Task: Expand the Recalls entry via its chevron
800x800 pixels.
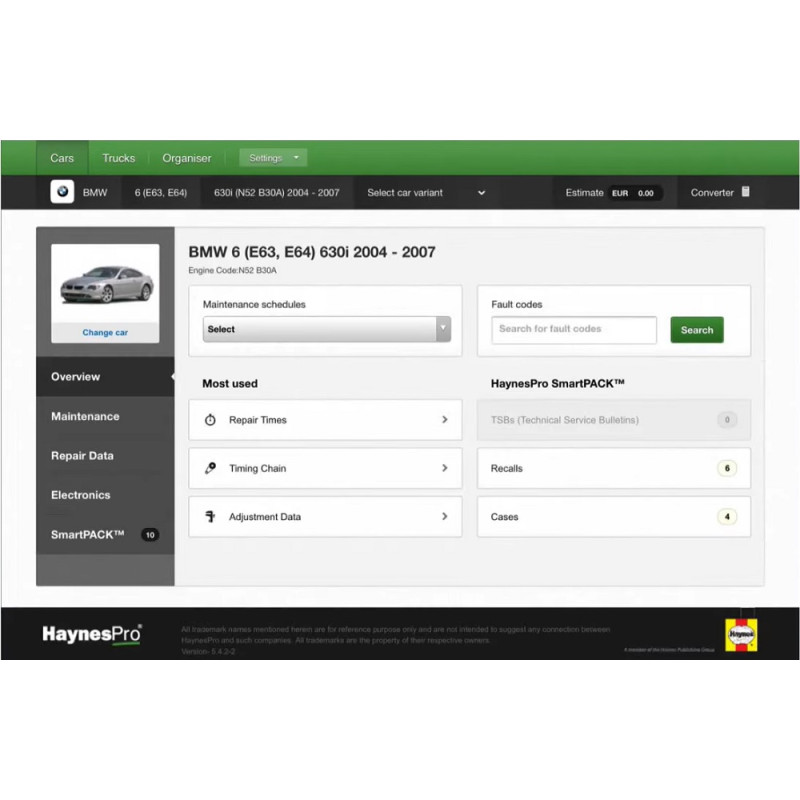Action: click(x=726, y=468)
